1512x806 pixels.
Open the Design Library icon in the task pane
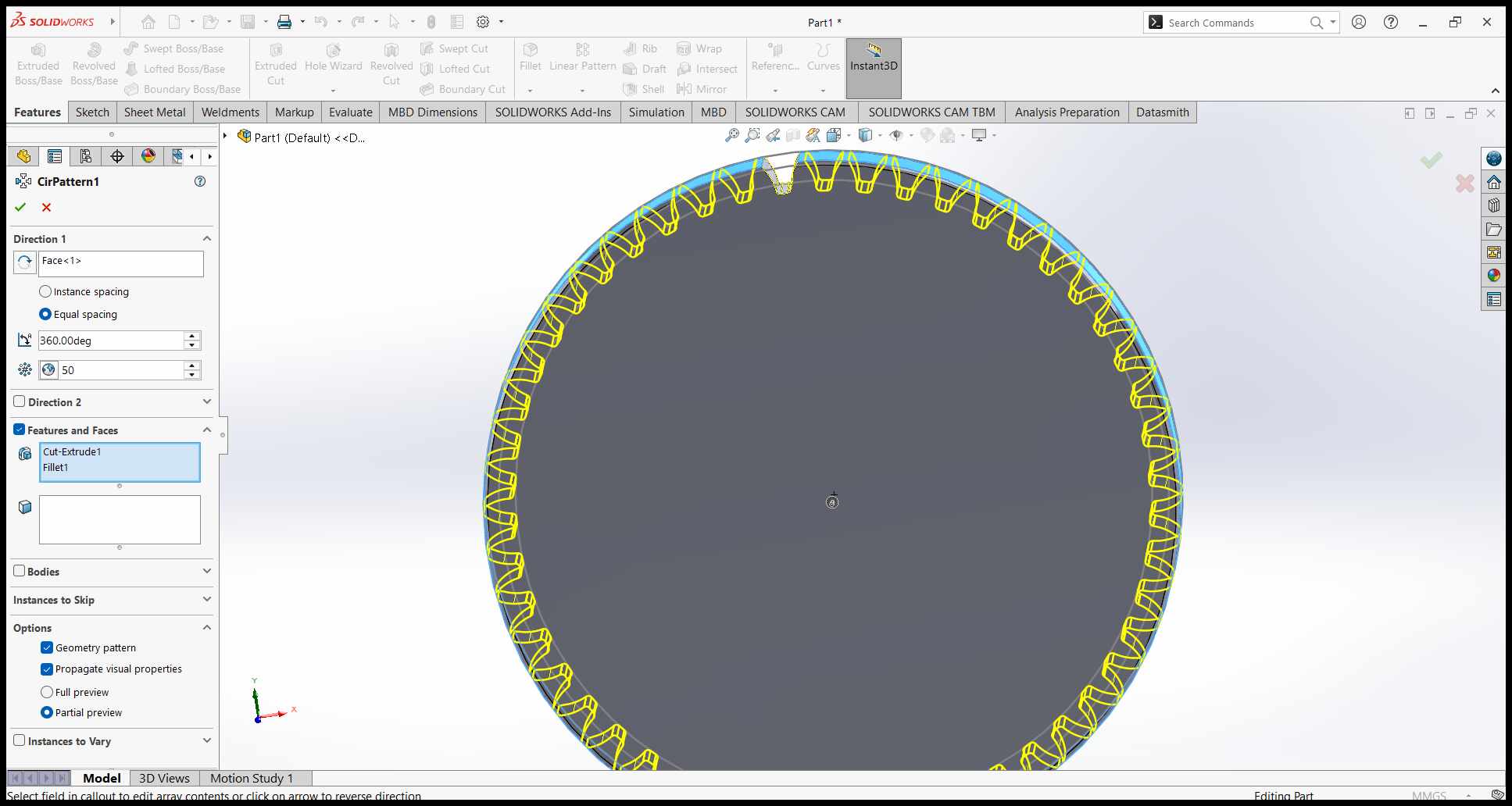point(1494,205)
